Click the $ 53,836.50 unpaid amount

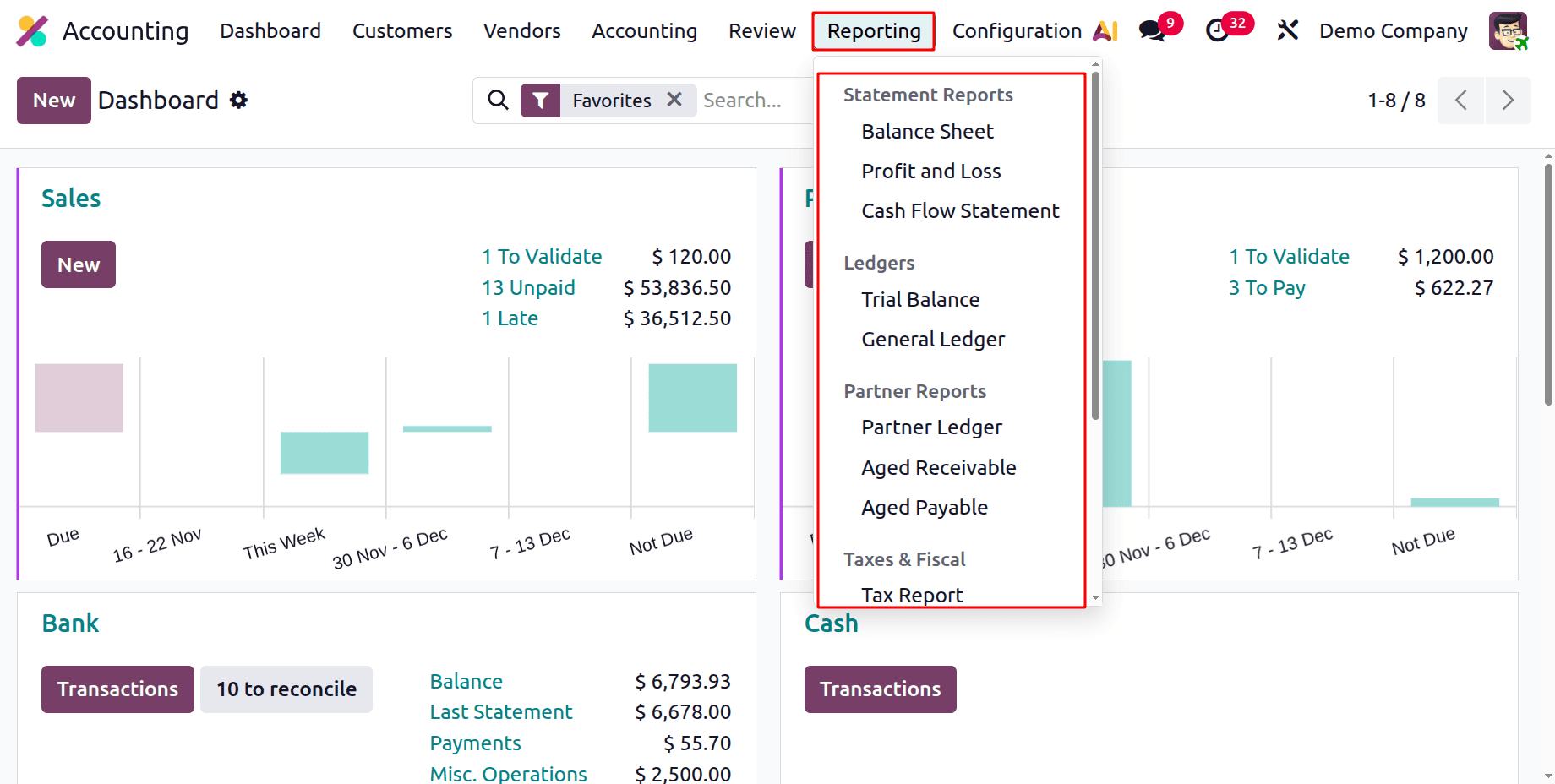click(x=677, y=288)
